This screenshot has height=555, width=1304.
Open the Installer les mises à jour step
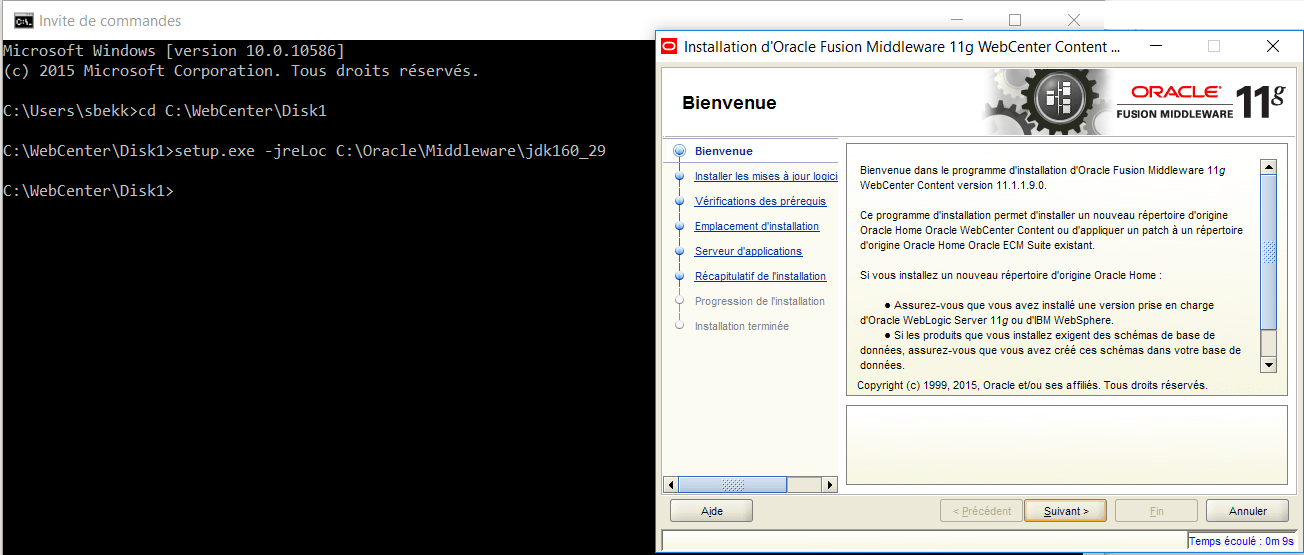(x=765, y=176)
